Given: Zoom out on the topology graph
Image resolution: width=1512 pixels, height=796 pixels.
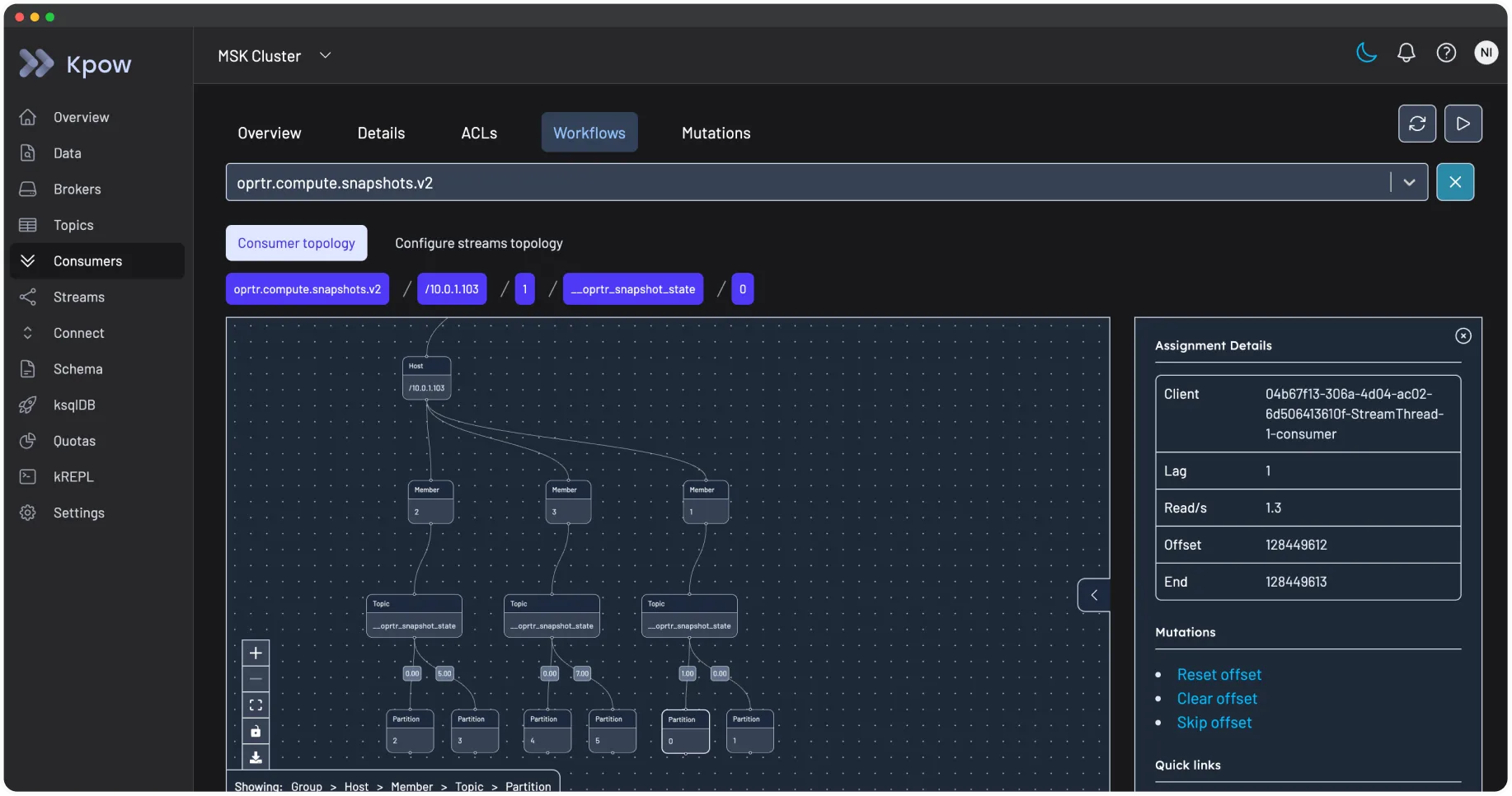Looking at the screenshot, I should (x=256, y=679).
